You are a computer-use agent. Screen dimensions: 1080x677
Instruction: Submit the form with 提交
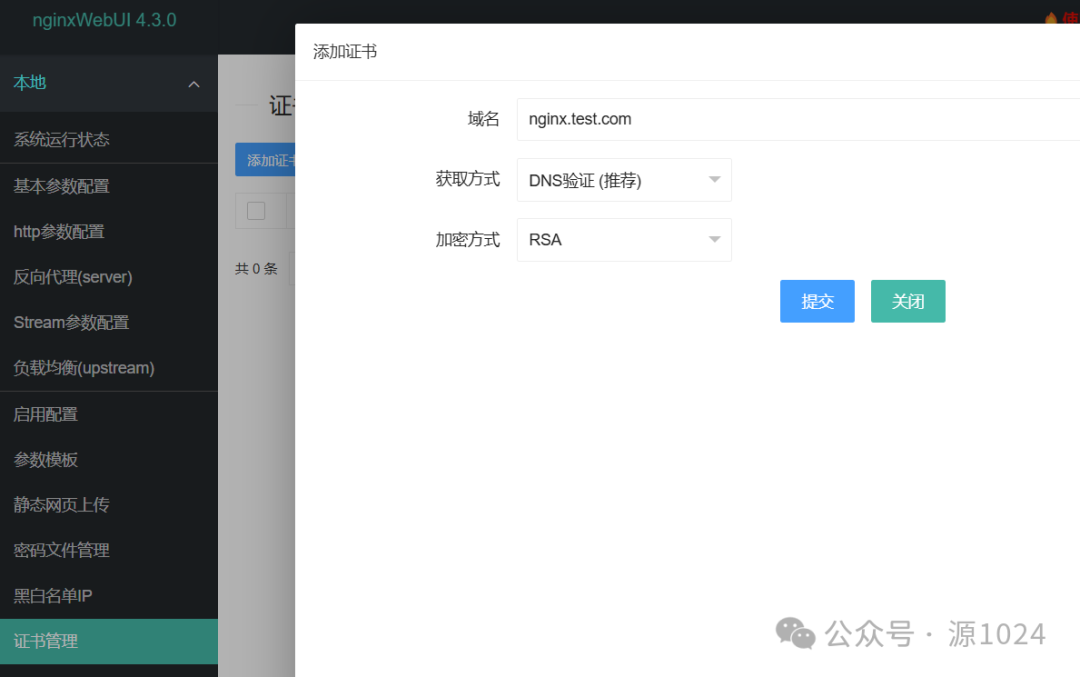817,301
